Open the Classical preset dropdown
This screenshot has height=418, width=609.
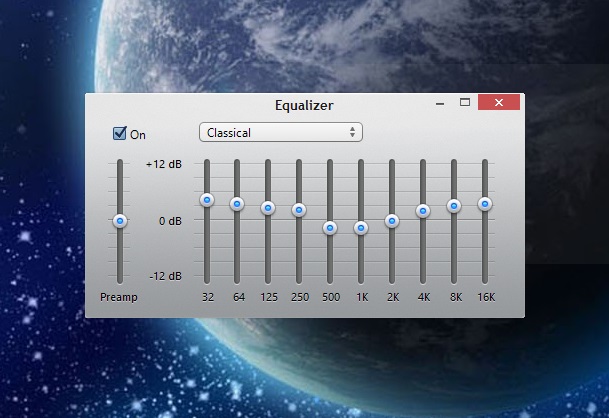[x=280, y=132]
